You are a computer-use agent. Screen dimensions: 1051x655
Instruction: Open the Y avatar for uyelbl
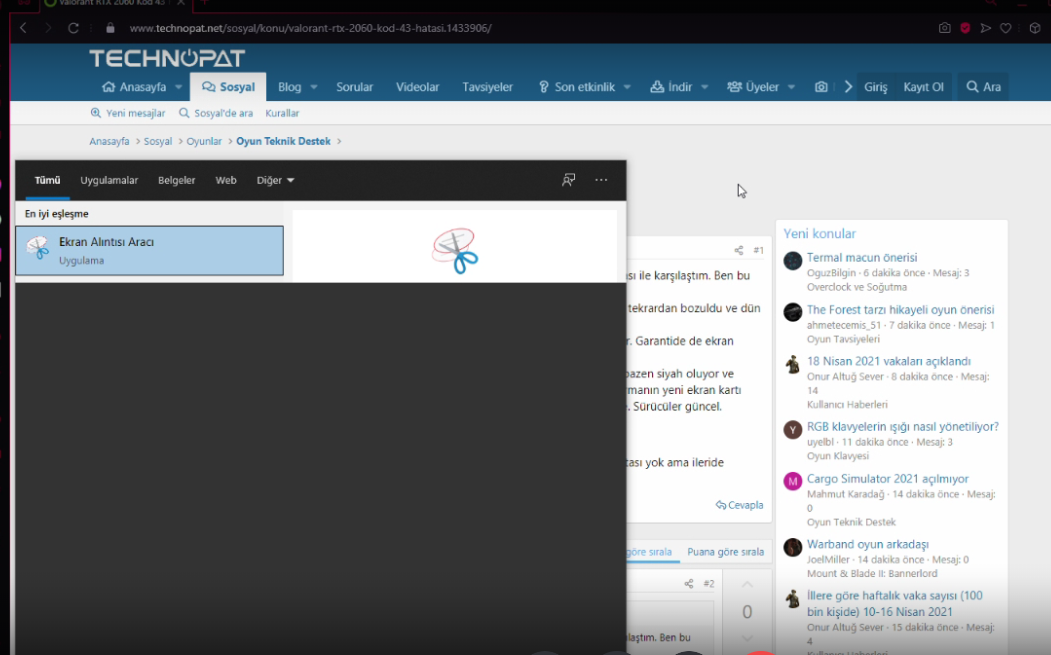coord(793,430)
